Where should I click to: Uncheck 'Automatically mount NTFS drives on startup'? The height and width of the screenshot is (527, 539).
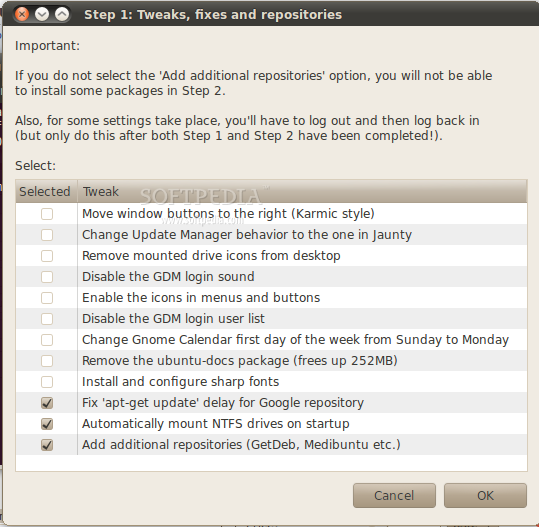(47, 424)
